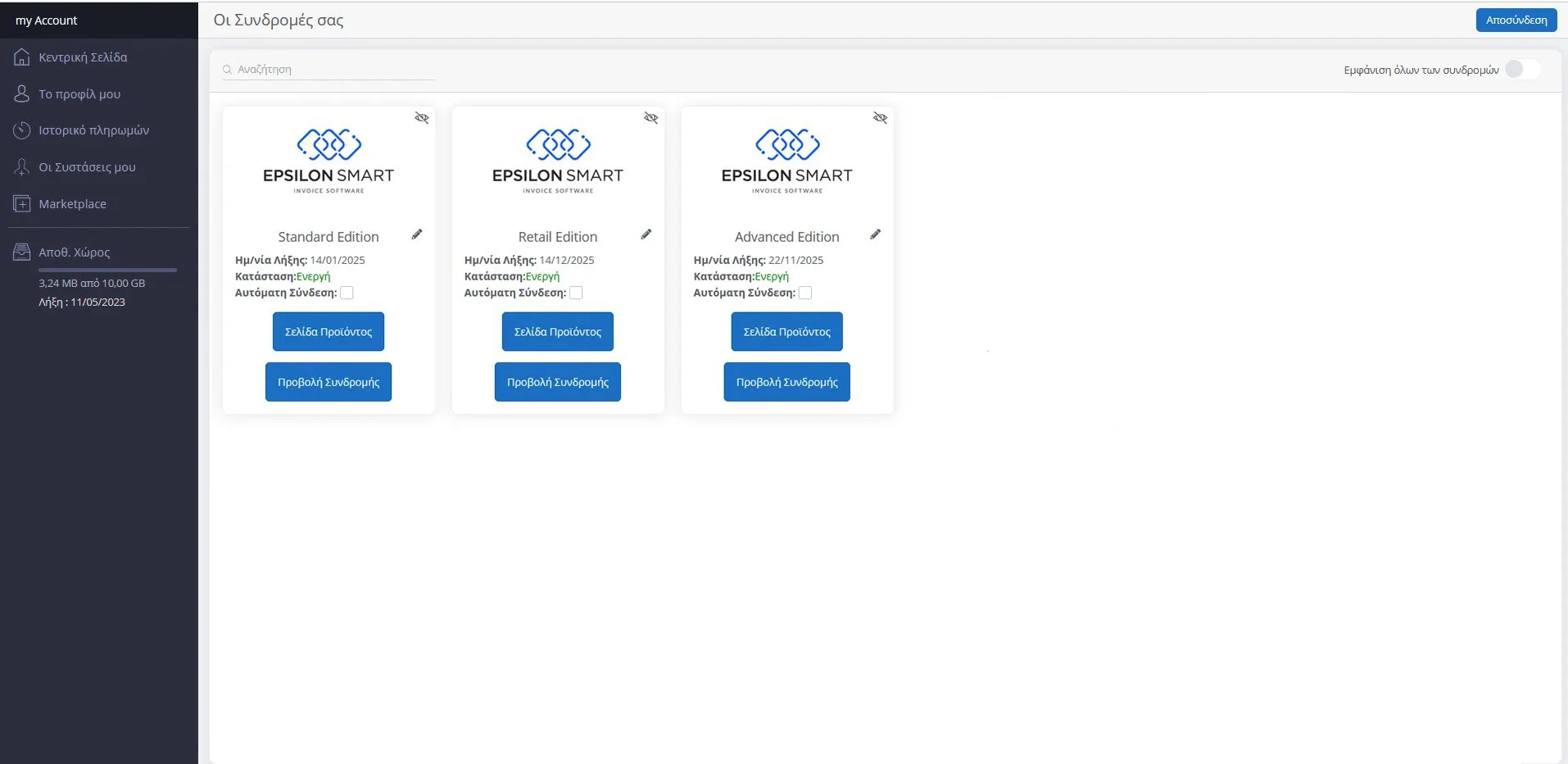Enable Αυτόματη Σύνδεση checkbox for Retail Edition
This screenshot has width=1568, height=764.
coord(576,293)
